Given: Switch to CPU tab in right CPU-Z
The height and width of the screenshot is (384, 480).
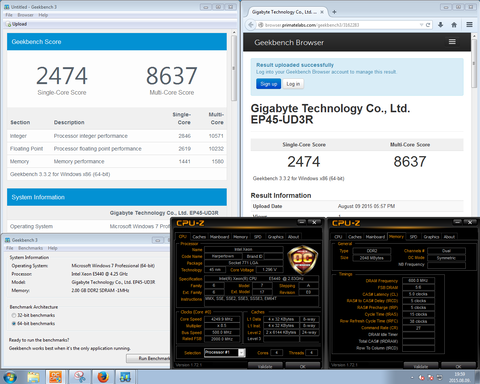Looking at the screenshot, I should coord(338,237).
